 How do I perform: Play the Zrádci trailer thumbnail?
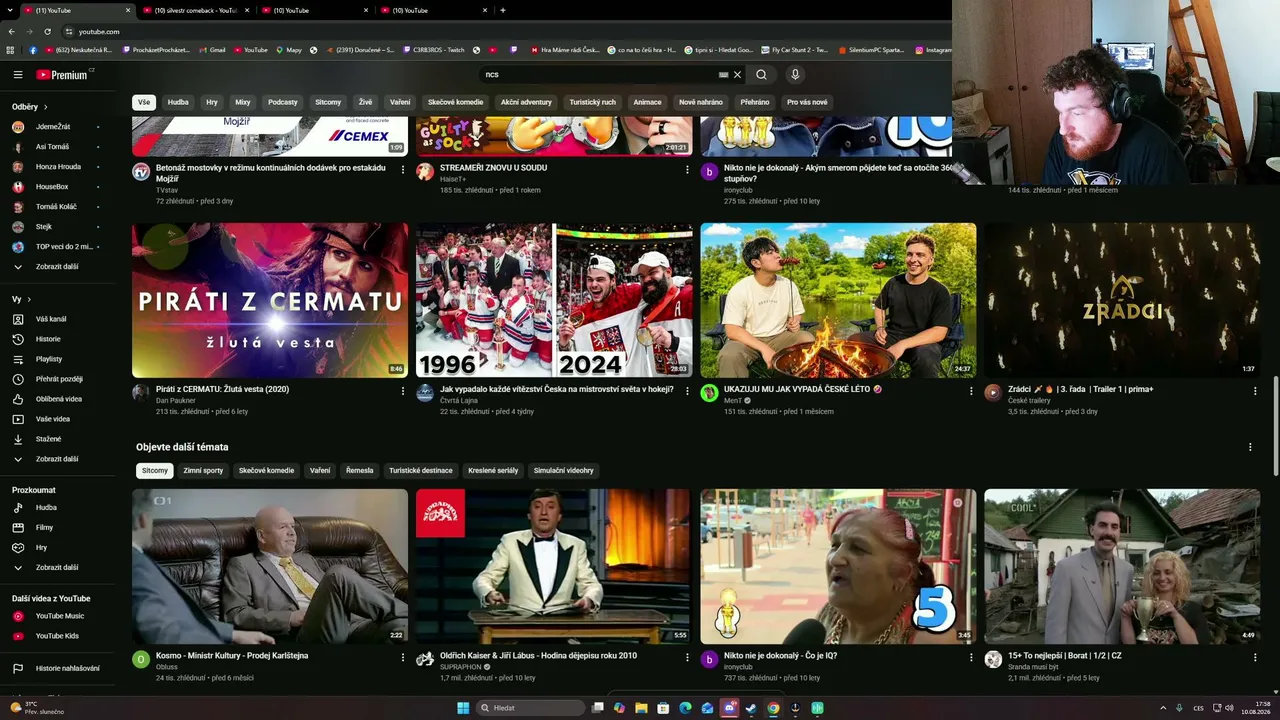coord(1122,300)
